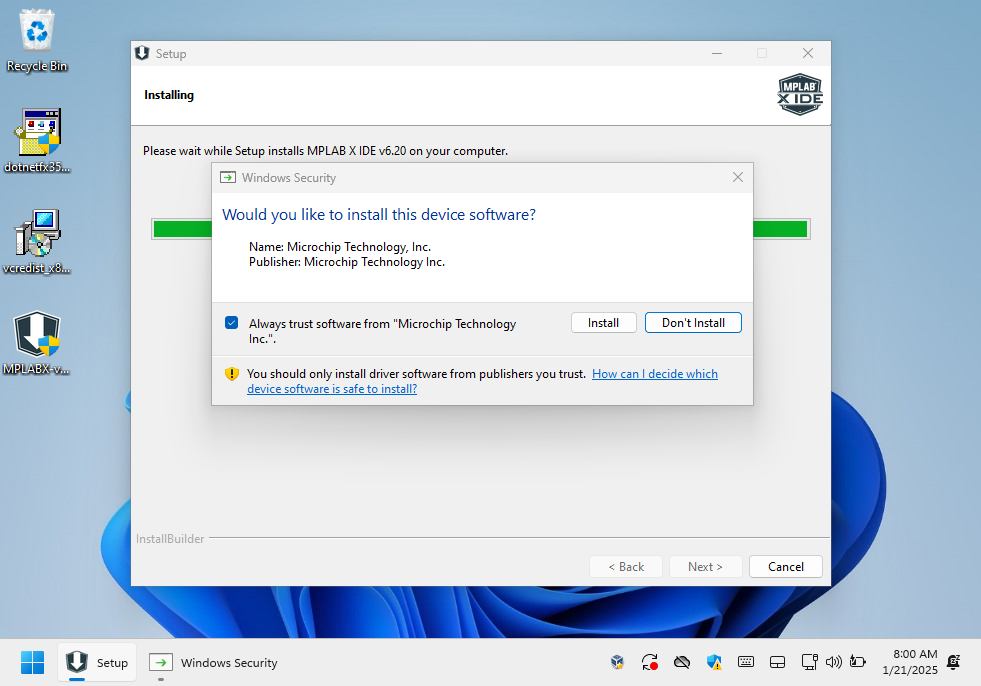Viewport: 981px width, 686px height.
Task: Click the yellow warning shield icon
Action: point(231,374)
